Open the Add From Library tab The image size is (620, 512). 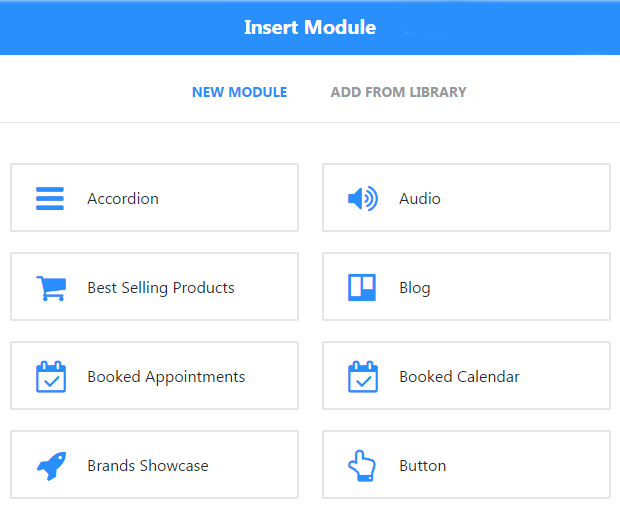[399, 92]
